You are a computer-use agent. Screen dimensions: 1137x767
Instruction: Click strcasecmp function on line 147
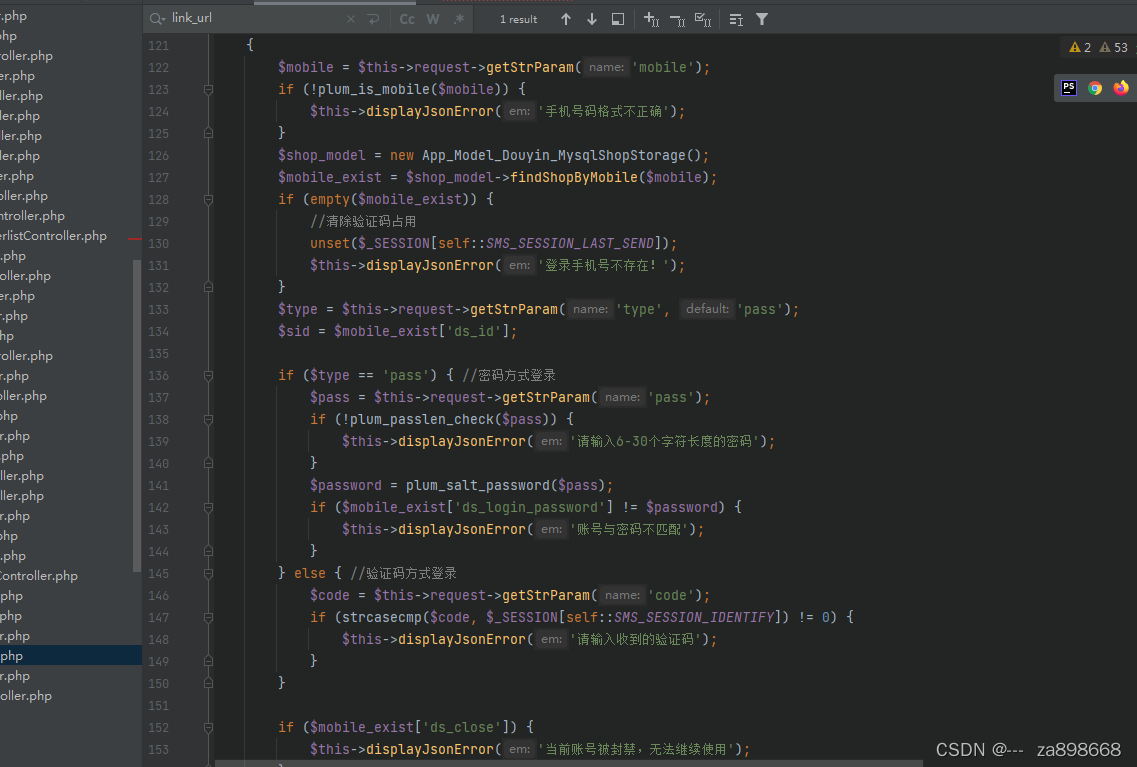tap(381, 617)
